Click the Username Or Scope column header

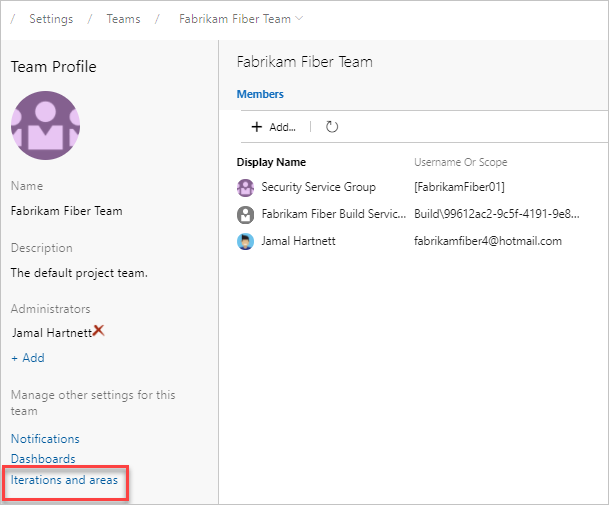pyautogui.click(x=461, y=162)
